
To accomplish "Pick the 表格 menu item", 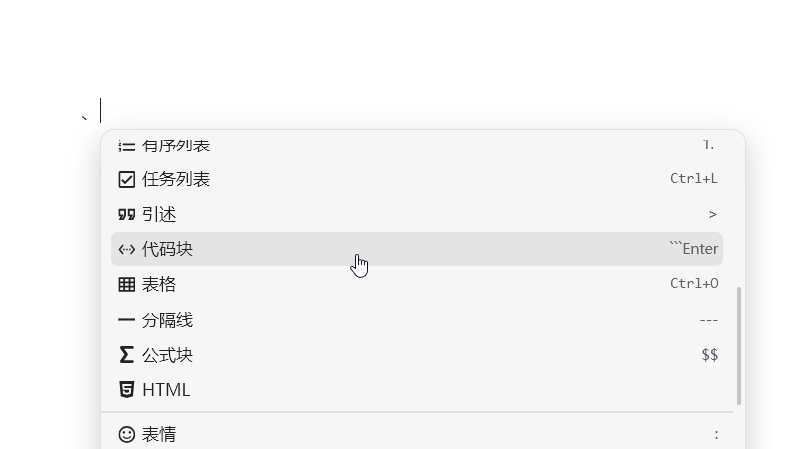I will pos(159,284).
